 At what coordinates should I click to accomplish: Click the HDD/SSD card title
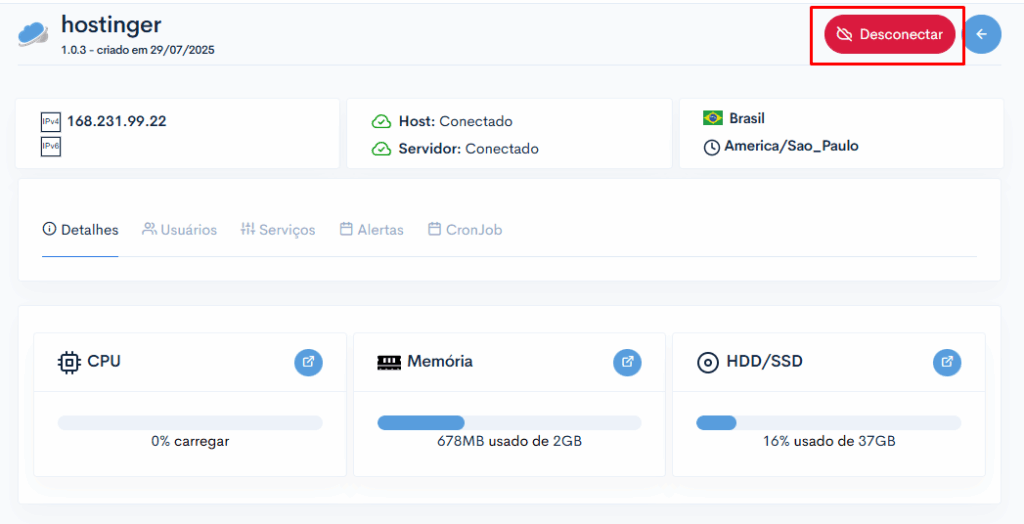pos(765,361)
